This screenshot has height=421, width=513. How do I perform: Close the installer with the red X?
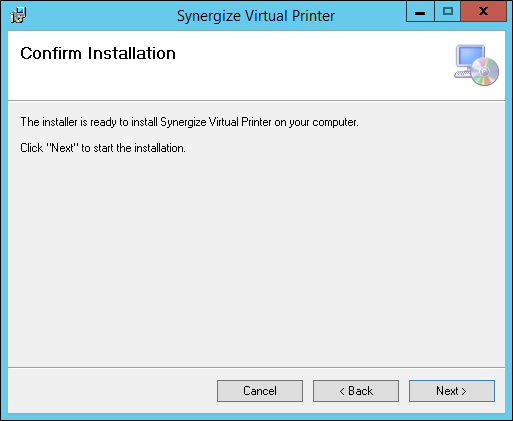click(x=483, y=12)
